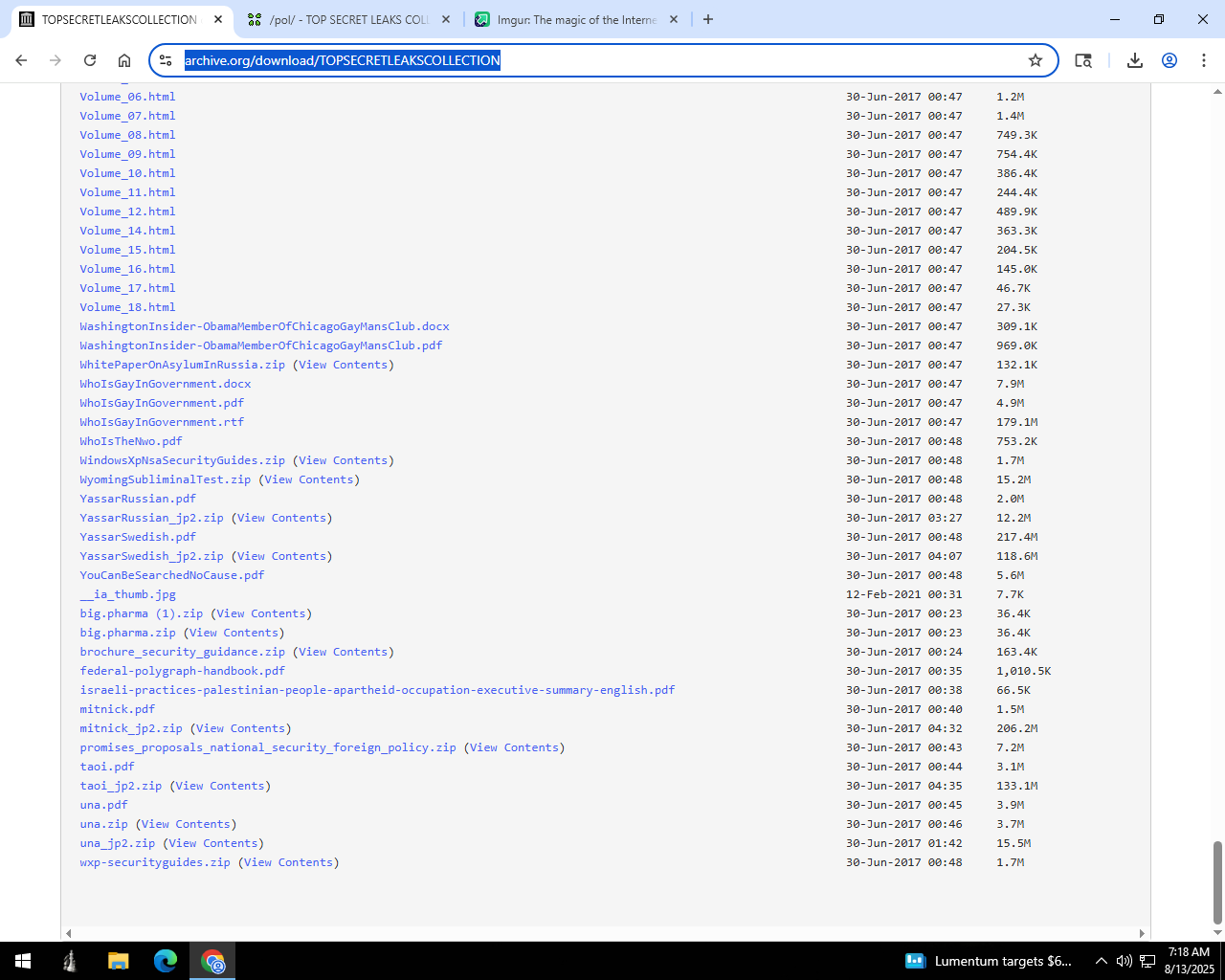Select the TOPSECRETLEAKSCOLLECTION tab
The width and height of the screenshot is (1225, 980).
point(121,19)
